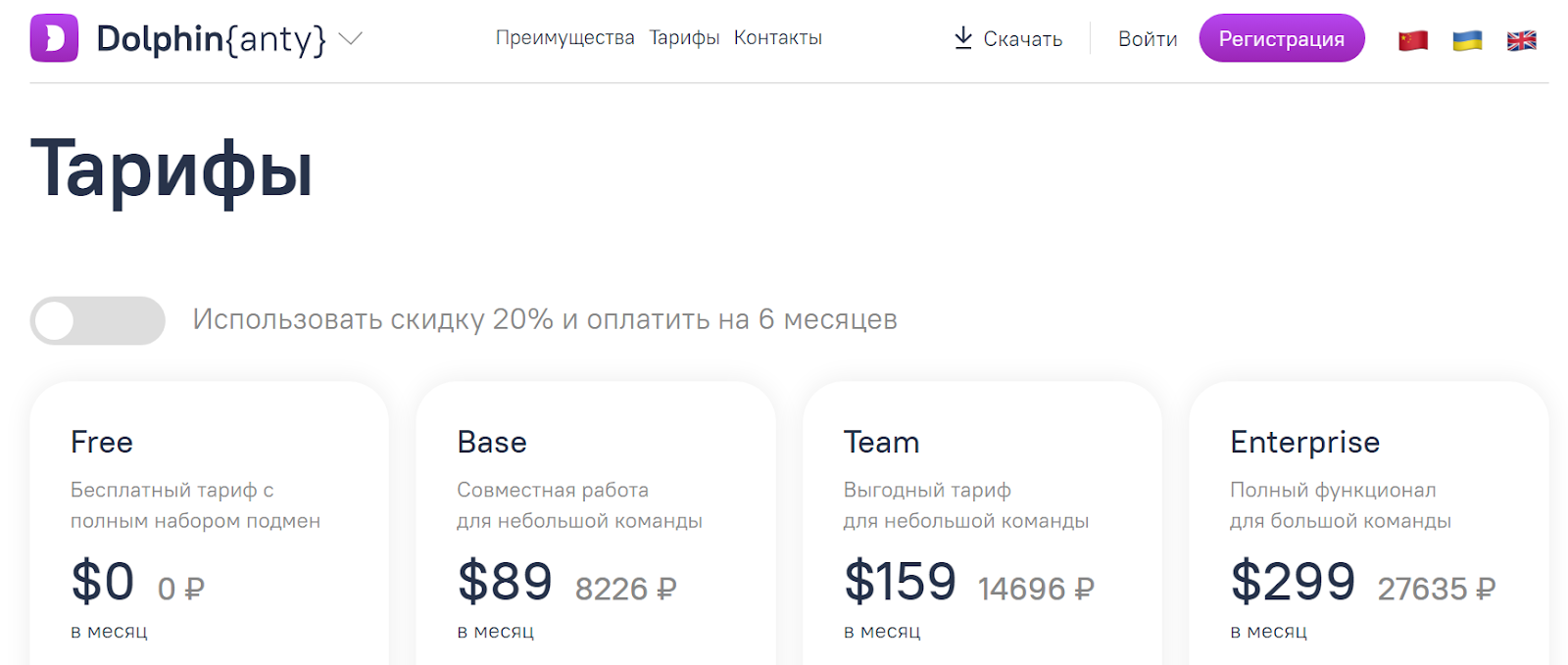The image size is (1568, 665).
Task: Click the 27635 ₽ ruble price
Action: click(x=1437, y=589)
